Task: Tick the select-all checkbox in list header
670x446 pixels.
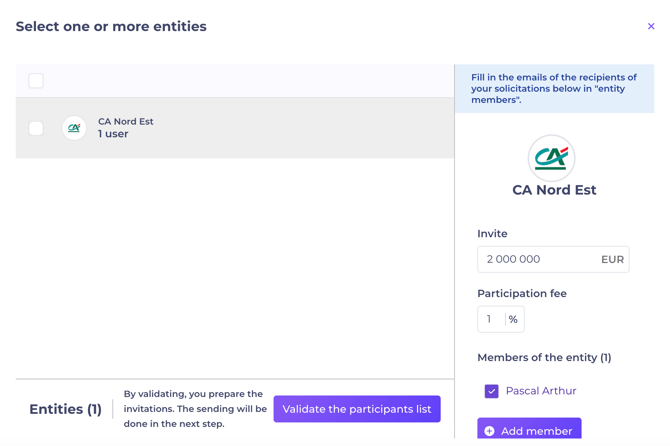Action: point(36,81)
